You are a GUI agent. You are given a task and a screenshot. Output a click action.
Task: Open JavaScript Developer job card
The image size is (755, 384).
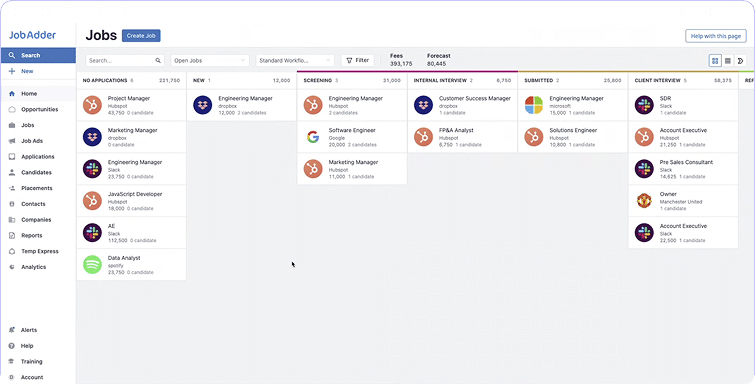[131, 201]
